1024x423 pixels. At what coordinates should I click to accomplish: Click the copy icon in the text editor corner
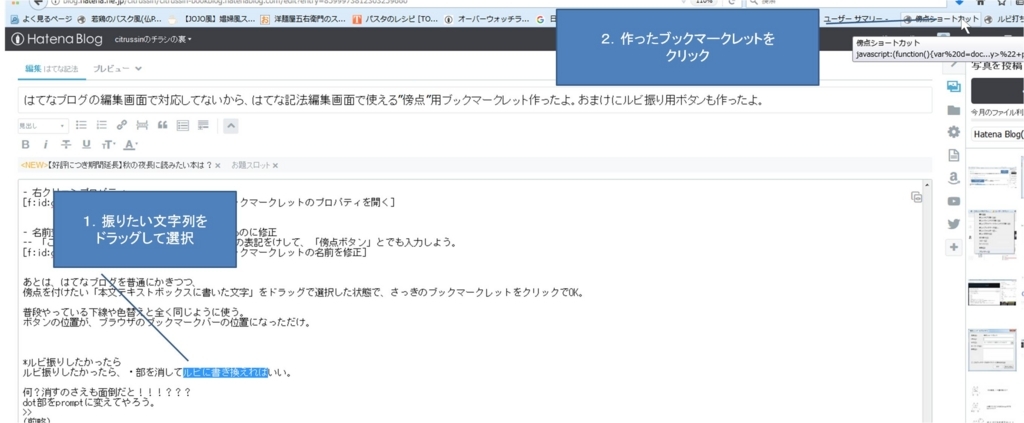point(916,196)
